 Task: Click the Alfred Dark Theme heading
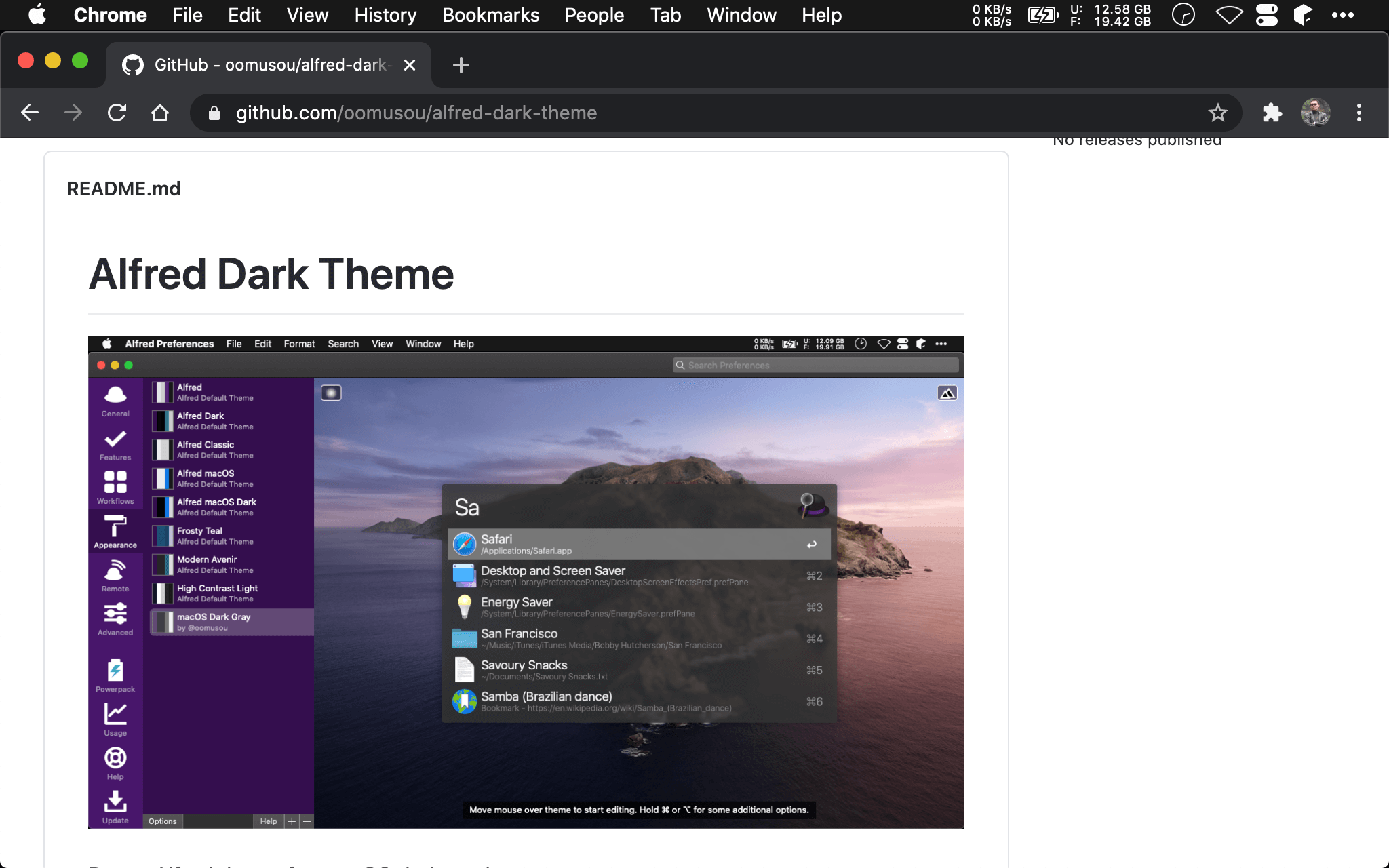[x=271, y=274]
